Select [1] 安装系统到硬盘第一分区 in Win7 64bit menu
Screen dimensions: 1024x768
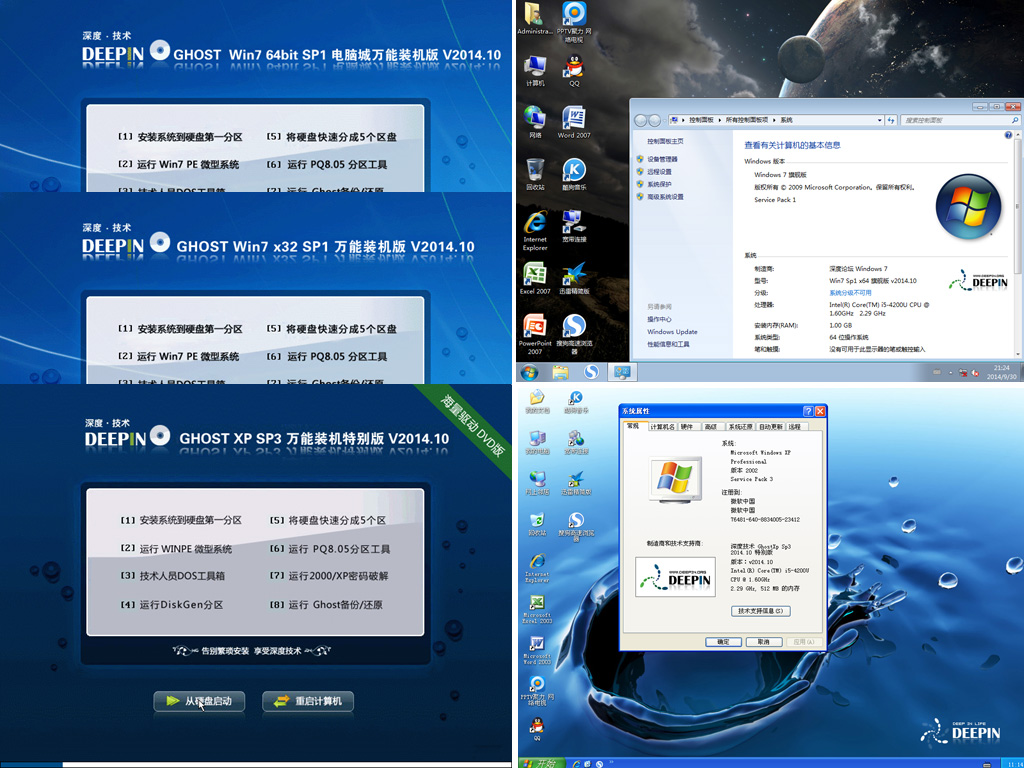pos(180,137)
